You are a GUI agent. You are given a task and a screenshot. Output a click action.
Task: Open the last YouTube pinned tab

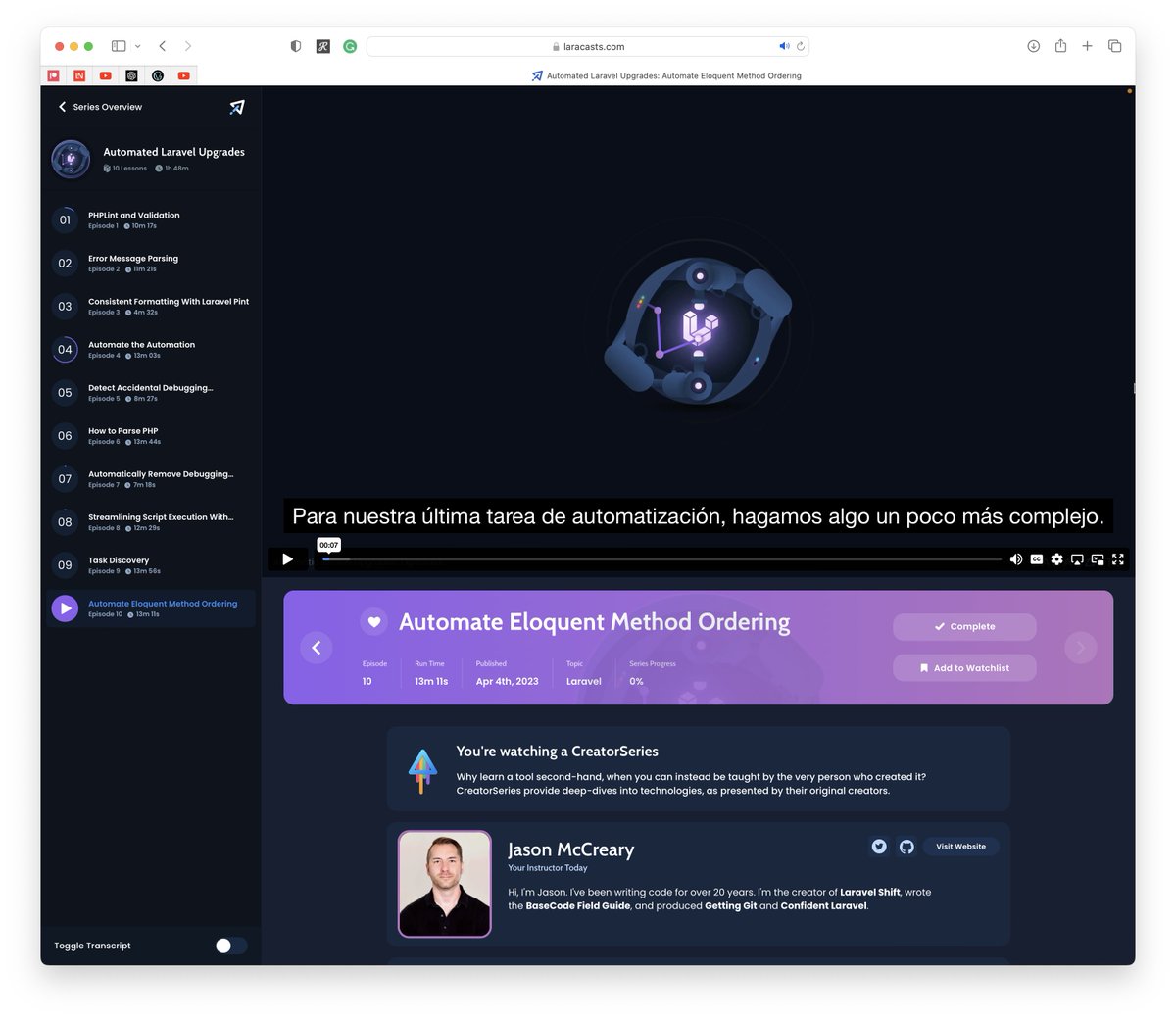[183, 75]
